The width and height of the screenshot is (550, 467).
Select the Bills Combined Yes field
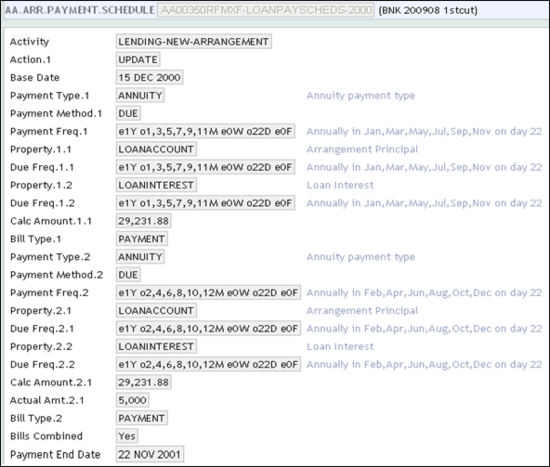pyautogui.click(x=127, y=436)
